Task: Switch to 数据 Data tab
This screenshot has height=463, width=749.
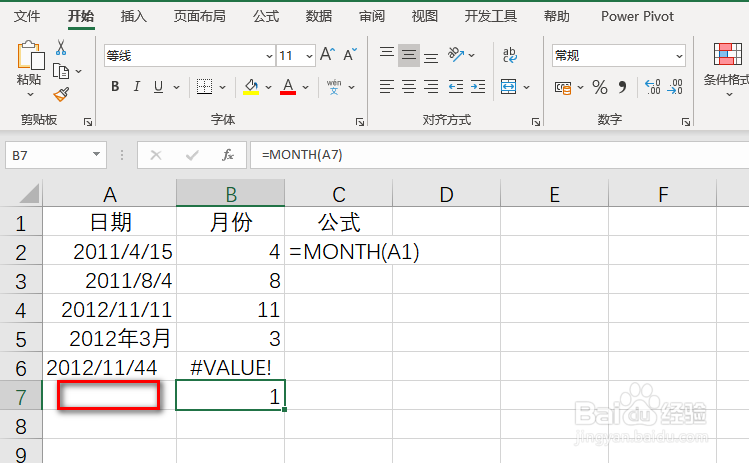Action: 319,16
